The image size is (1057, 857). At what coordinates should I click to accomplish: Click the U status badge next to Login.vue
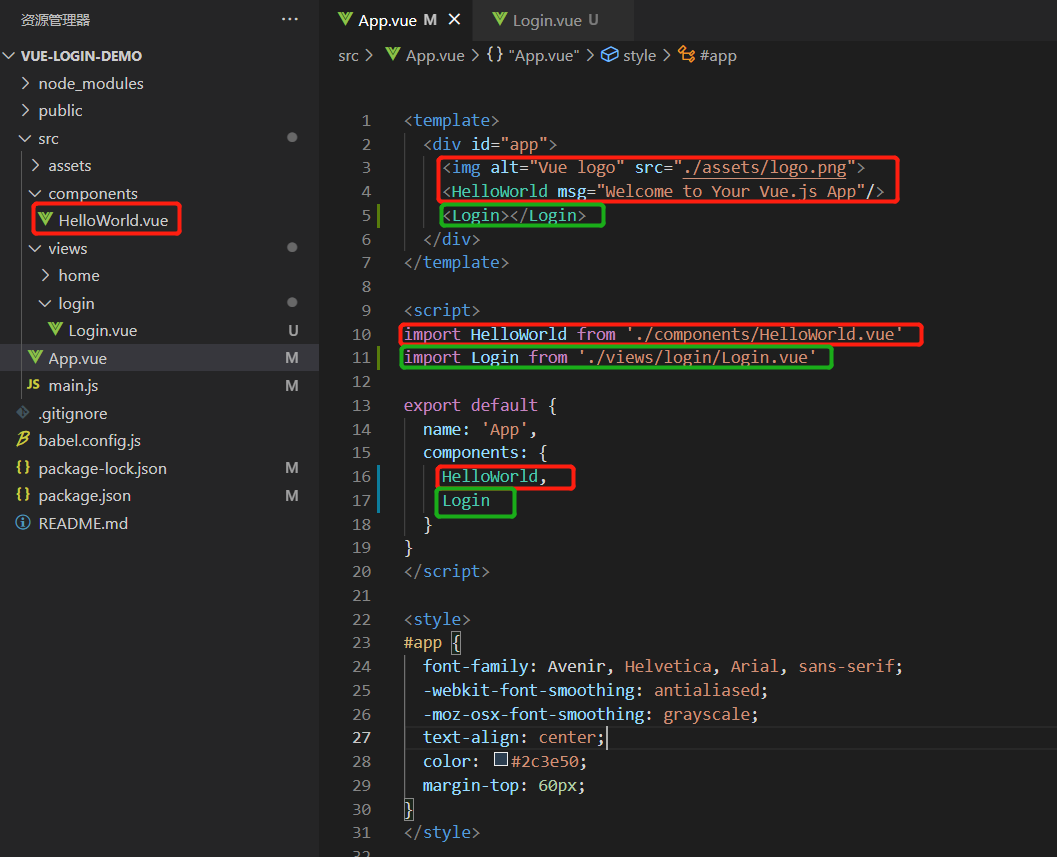tap(293, 330)
